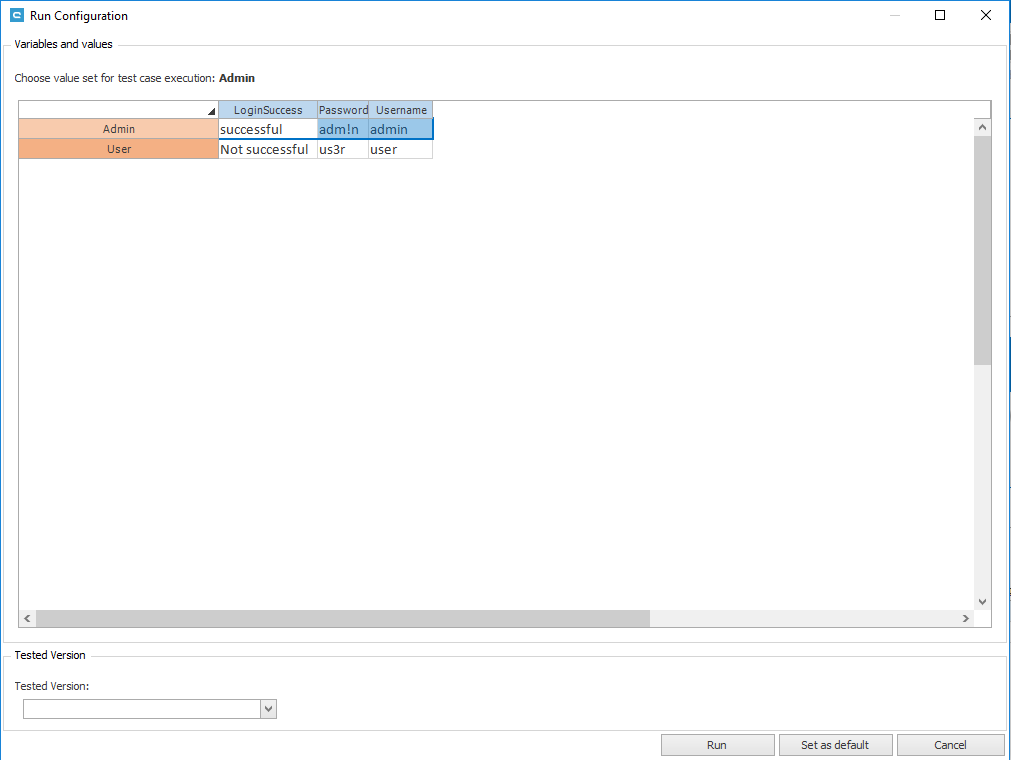Click the Password column header
This screenshot has width=1011, height=760.
click(x=343, y=110)
